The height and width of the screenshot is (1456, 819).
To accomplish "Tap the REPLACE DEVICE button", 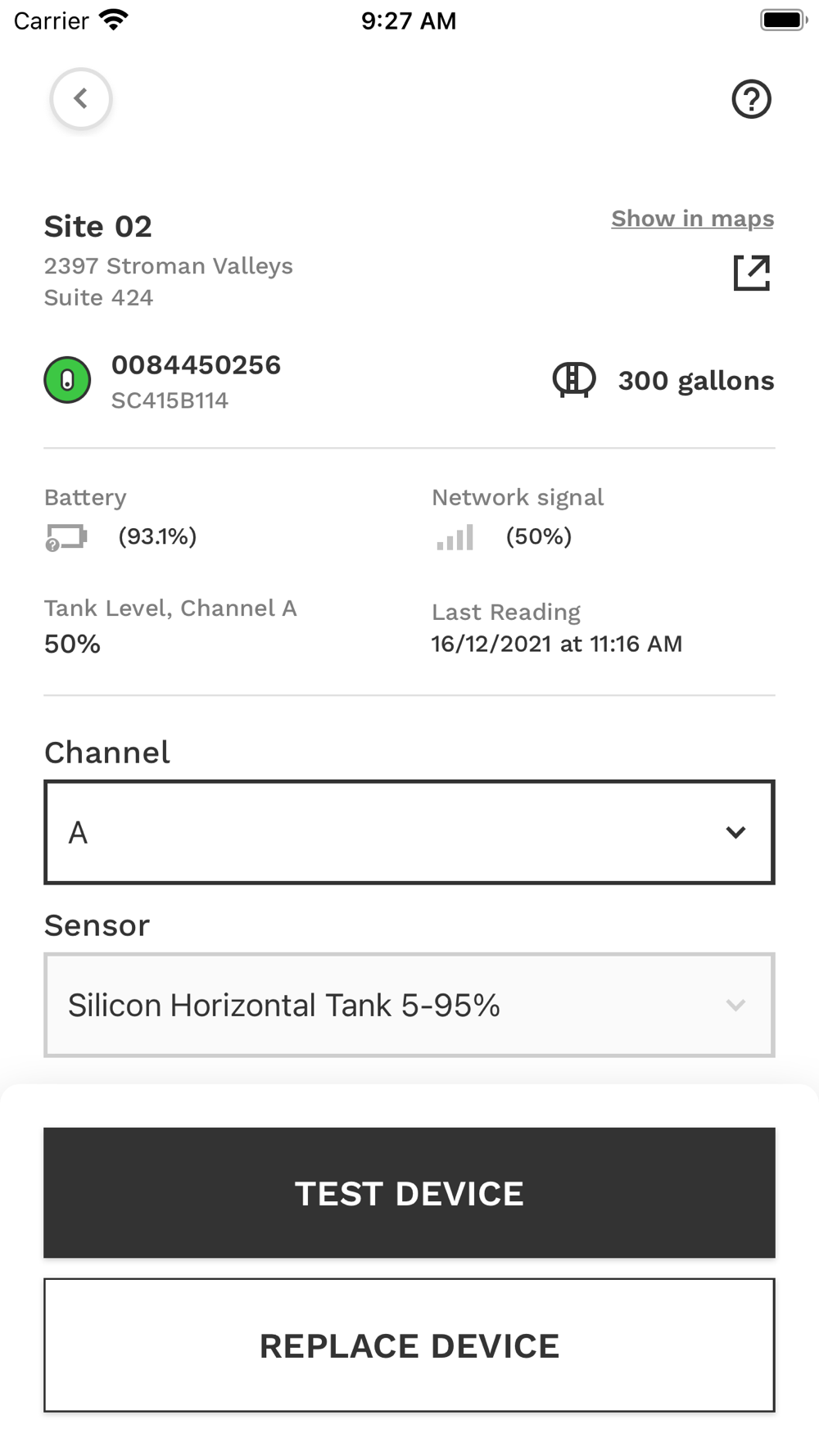I will pyautogui.click(x=409, y=1345).
